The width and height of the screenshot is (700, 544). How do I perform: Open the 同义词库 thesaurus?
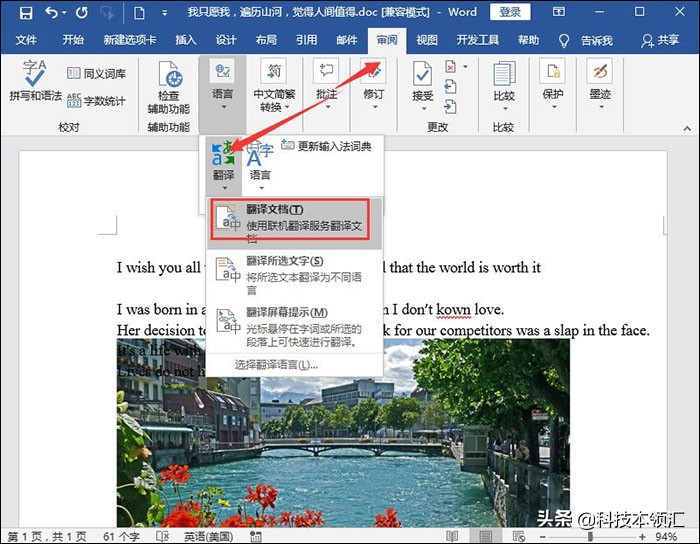pos(96,73)
